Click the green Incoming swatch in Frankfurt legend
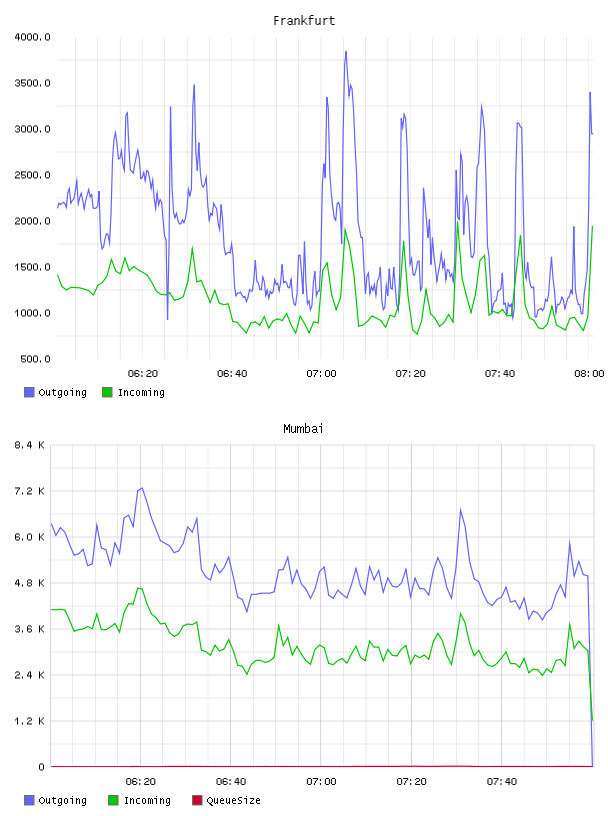Screen dimensions: 608x816 click(x=107, y=392)
